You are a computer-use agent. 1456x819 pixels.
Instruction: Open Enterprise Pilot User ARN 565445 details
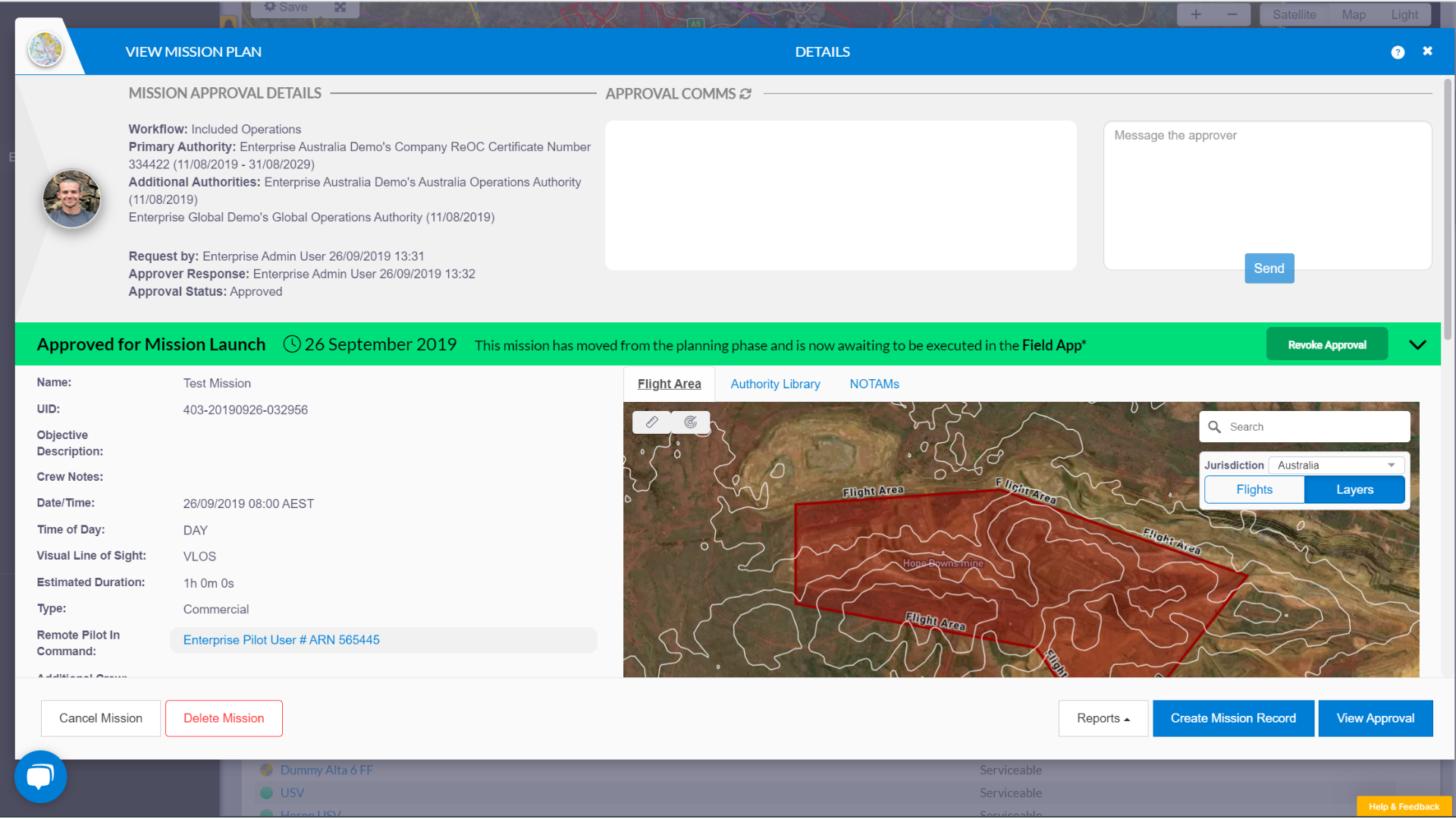[x=281, y=640]
